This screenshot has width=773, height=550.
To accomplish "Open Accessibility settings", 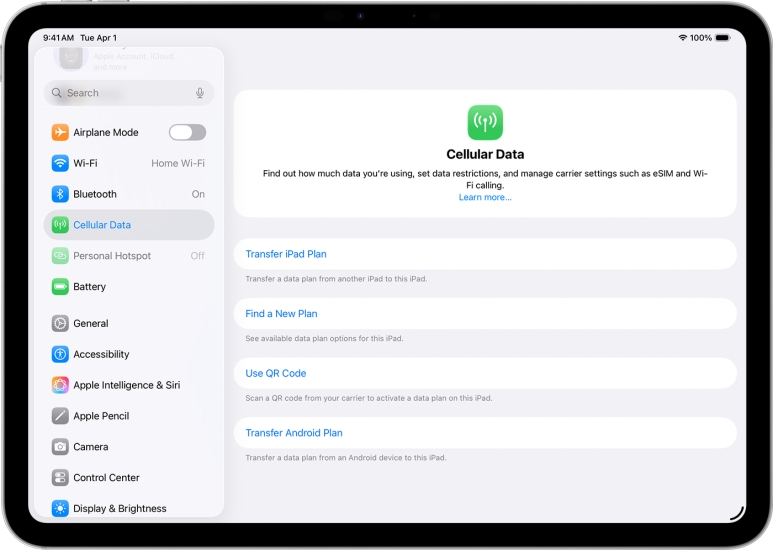I will (129, 354).
